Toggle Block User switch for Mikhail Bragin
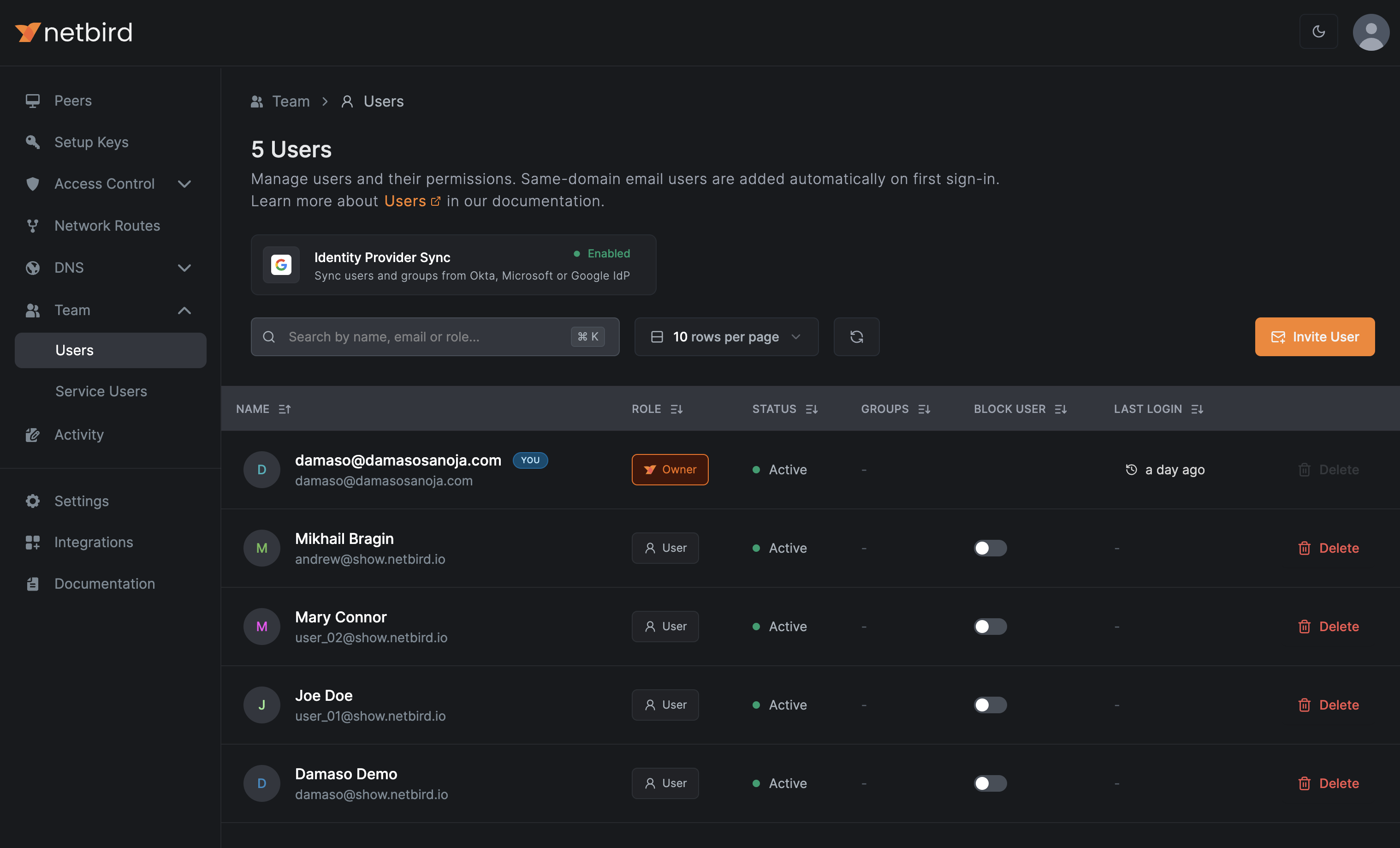Image resolution: width=1400 pixels, height=848 pixels. (x=990, y=548)
